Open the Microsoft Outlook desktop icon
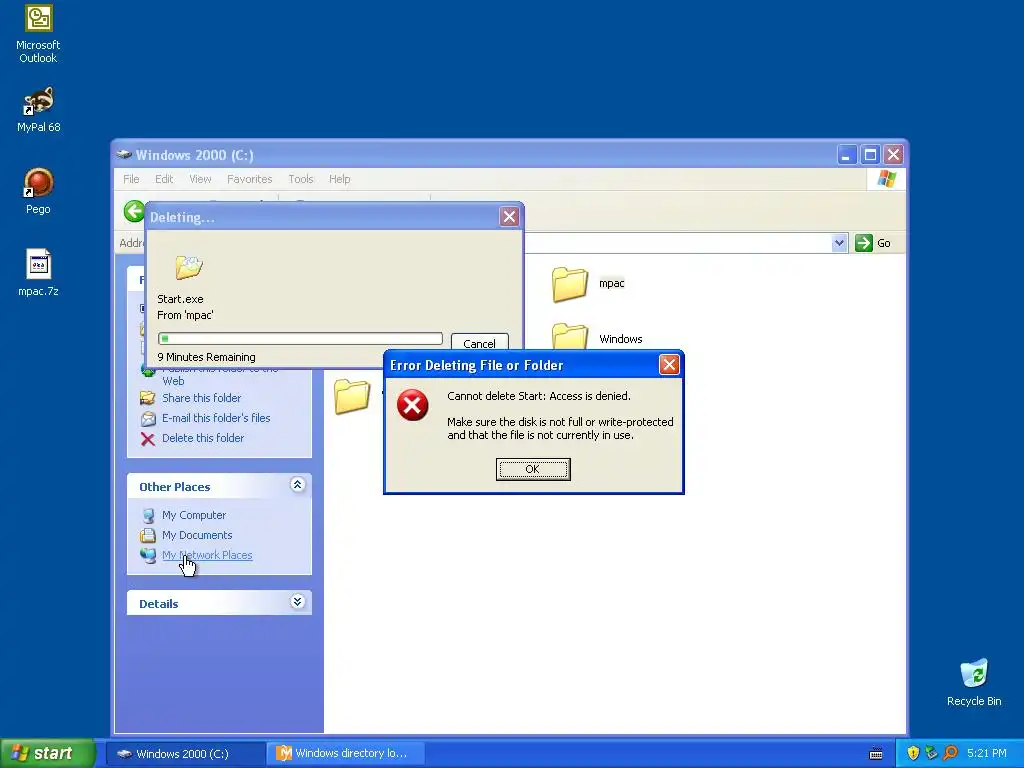 coord(38,34)
